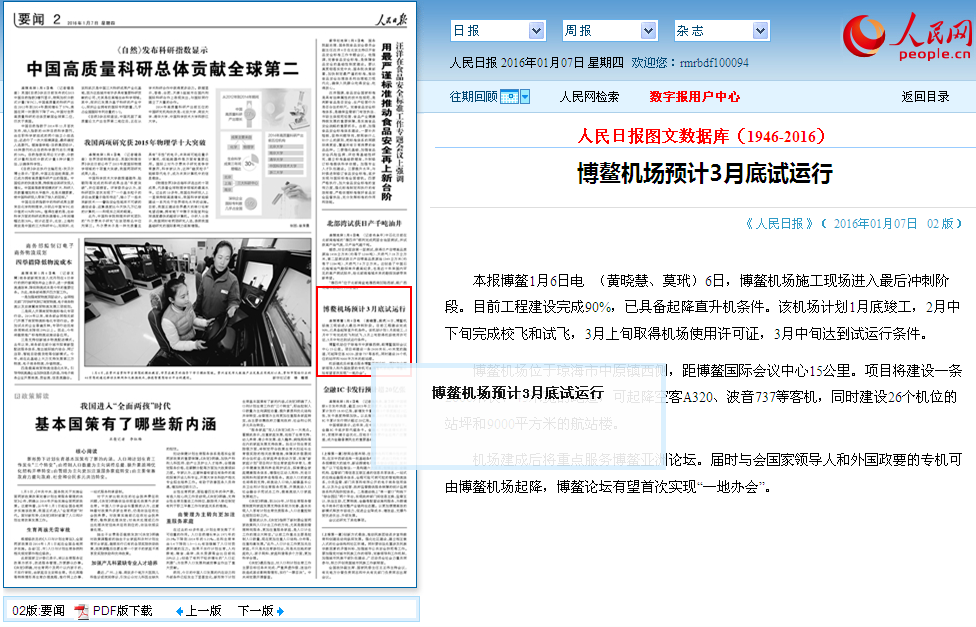The height and width of the screenshot is (627, 976).
Task: Click the username rmrbdf100094
Action: click(714, 63)
